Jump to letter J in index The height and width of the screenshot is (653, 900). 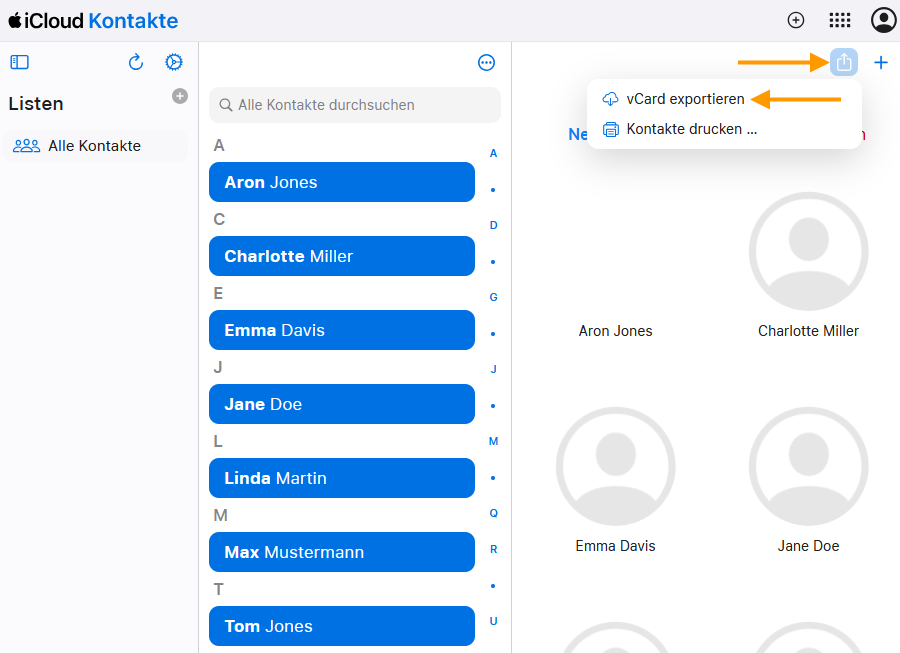[493, 369]
